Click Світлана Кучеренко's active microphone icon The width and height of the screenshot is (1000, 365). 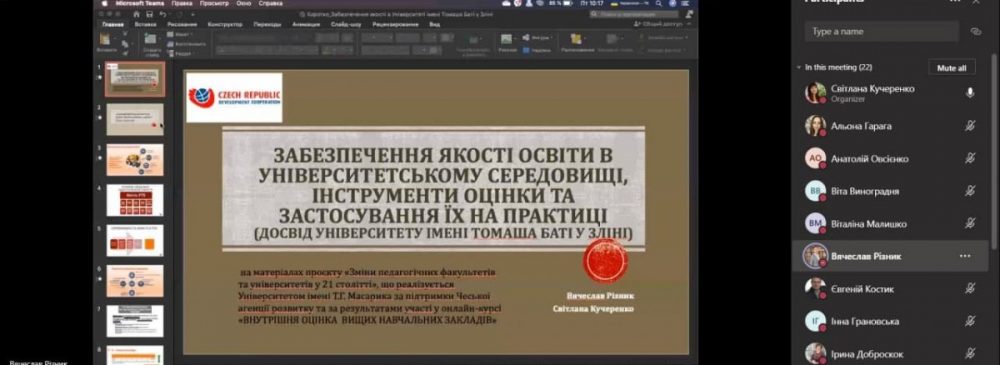pyautogui.click(x=970, y=93)
